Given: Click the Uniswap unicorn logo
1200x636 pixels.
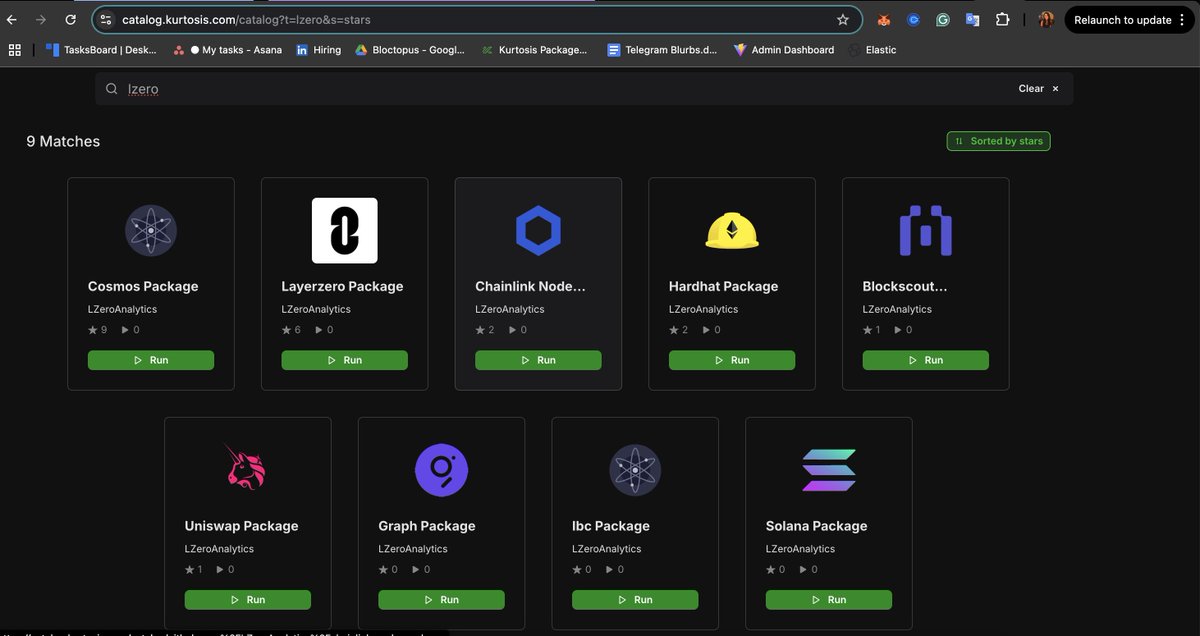Looking at the screenshot, I should click(x=248, y=467).
